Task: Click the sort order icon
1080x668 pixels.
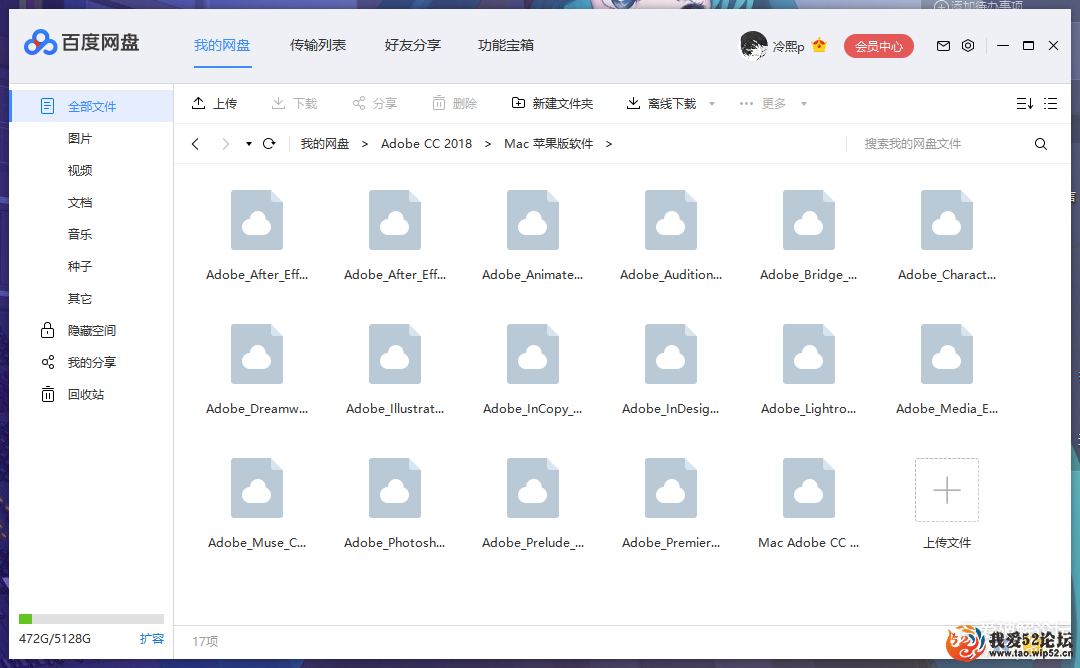Action: (x=1024, y=103)
